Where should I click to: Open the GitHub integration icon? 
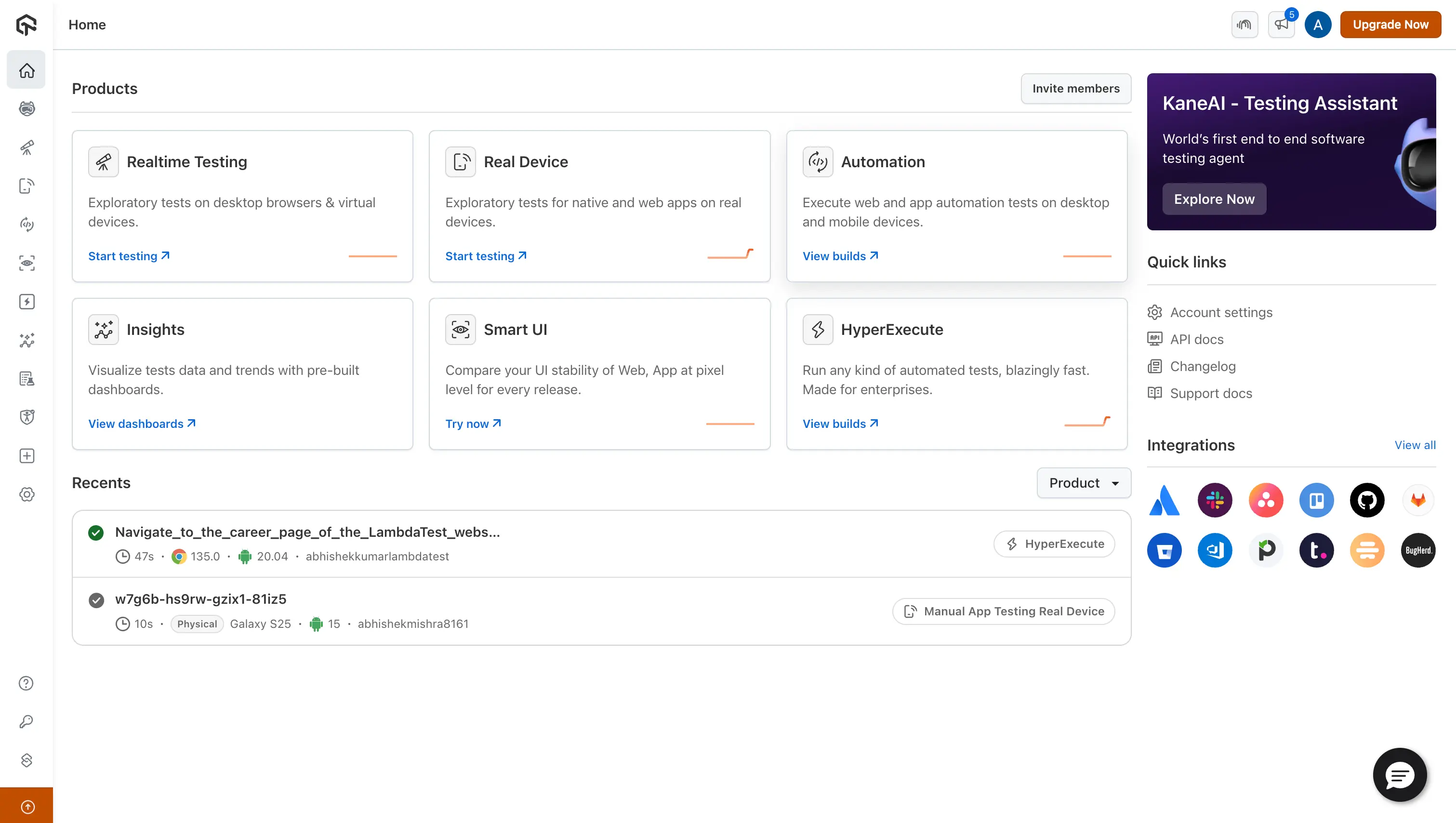pos(1367,500)
